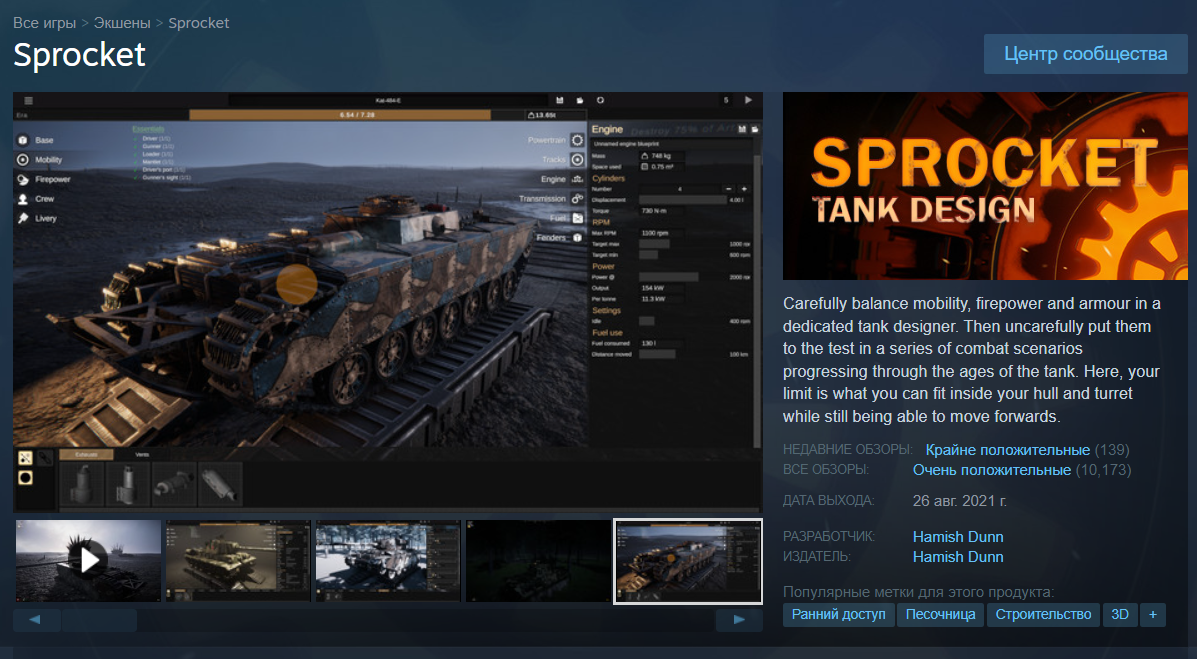Click the Sprocket page title
Viewport: 1197px width, 659px height.
coord(79,55)
